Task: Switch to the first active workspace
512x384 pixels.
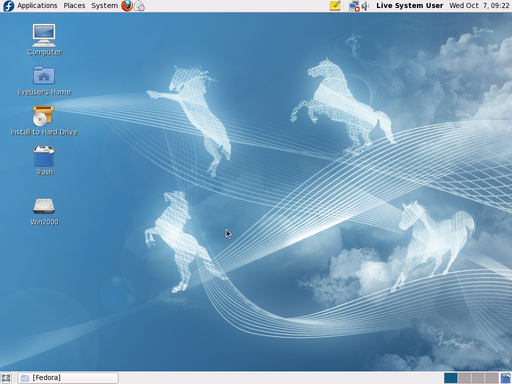Action: pyautogui.click(x=451, y=378)
